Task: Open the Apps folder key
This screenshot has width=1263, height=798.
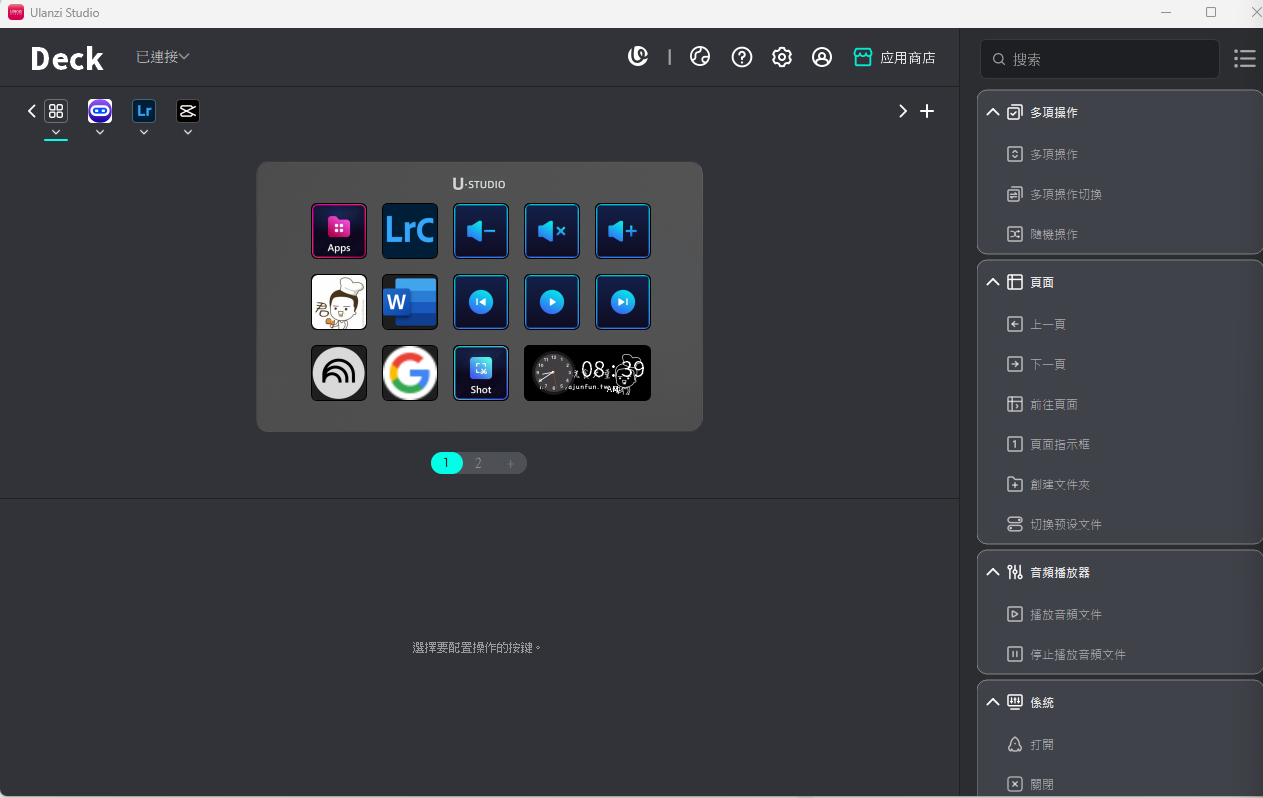Action: click(339, 231)
